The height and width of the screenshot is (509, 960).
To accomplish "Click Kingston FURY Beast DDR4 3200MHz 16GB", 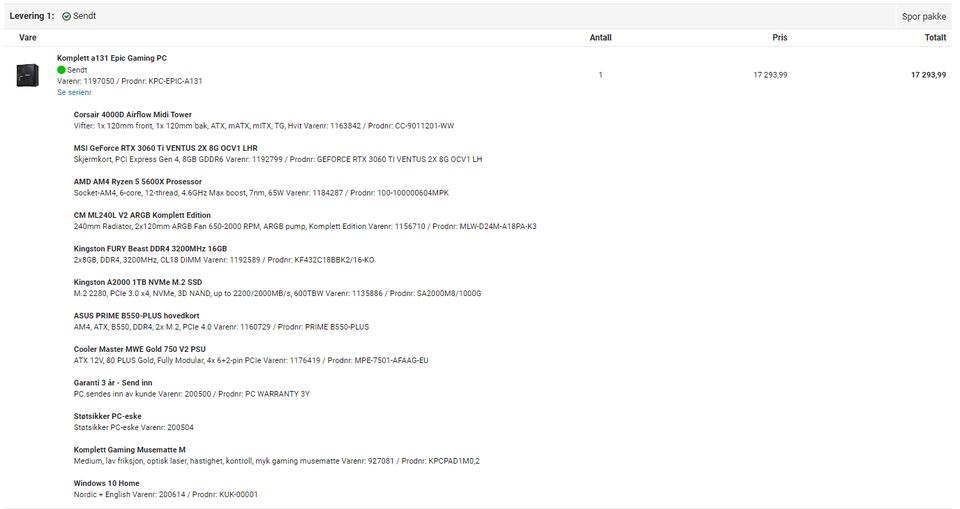I will click(x=150, y=249).
